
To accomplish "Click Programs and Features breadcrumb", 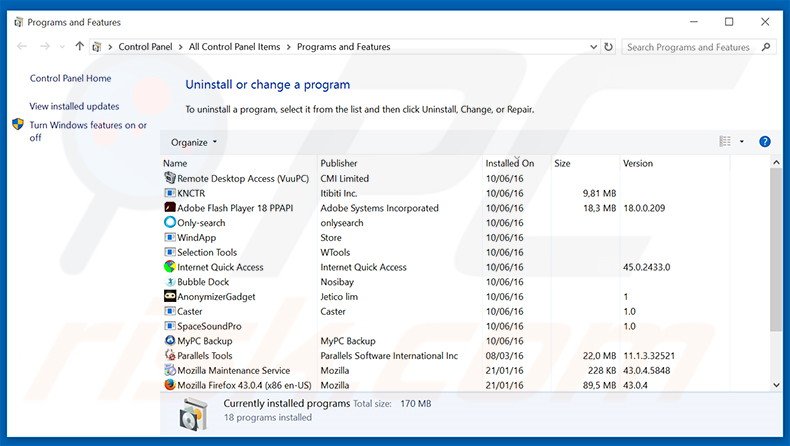I will pyautogui.click(x=344, y=47).
